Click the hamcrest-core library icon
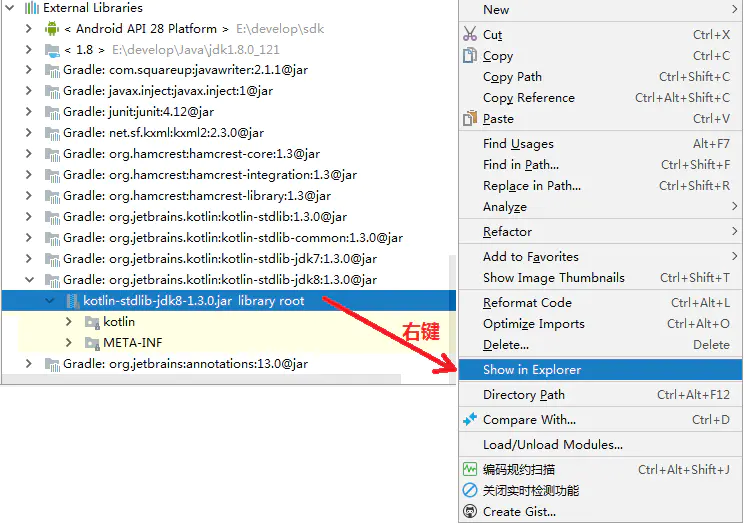750x532 pixels. [52, 155]
